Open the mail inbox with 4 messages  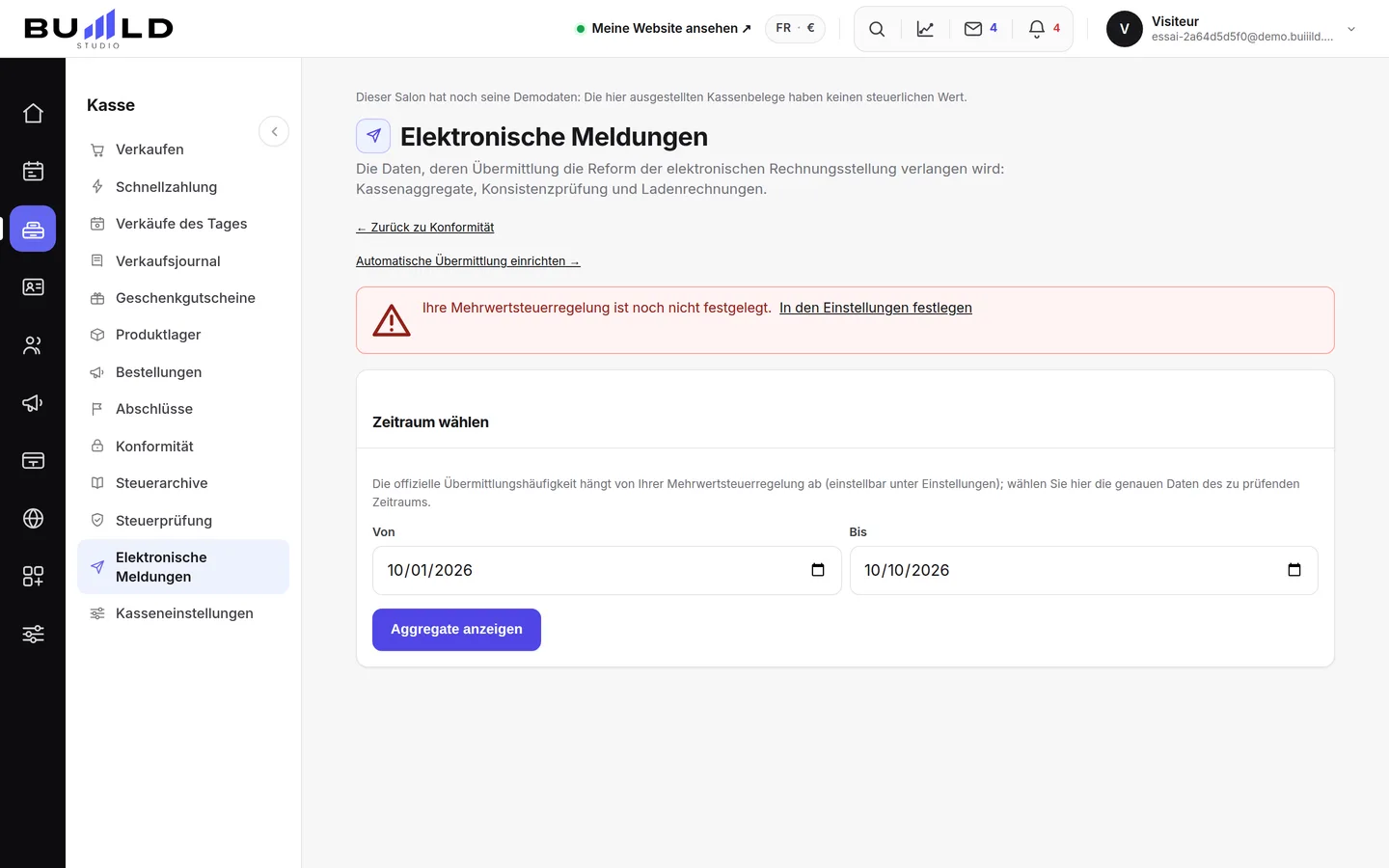coord(981,29)
